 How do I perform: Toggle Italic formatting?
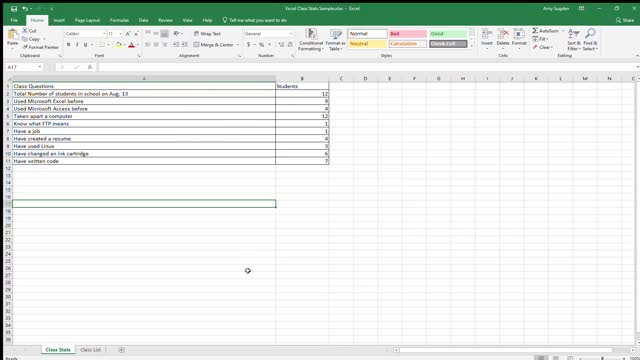click(77, 44)
